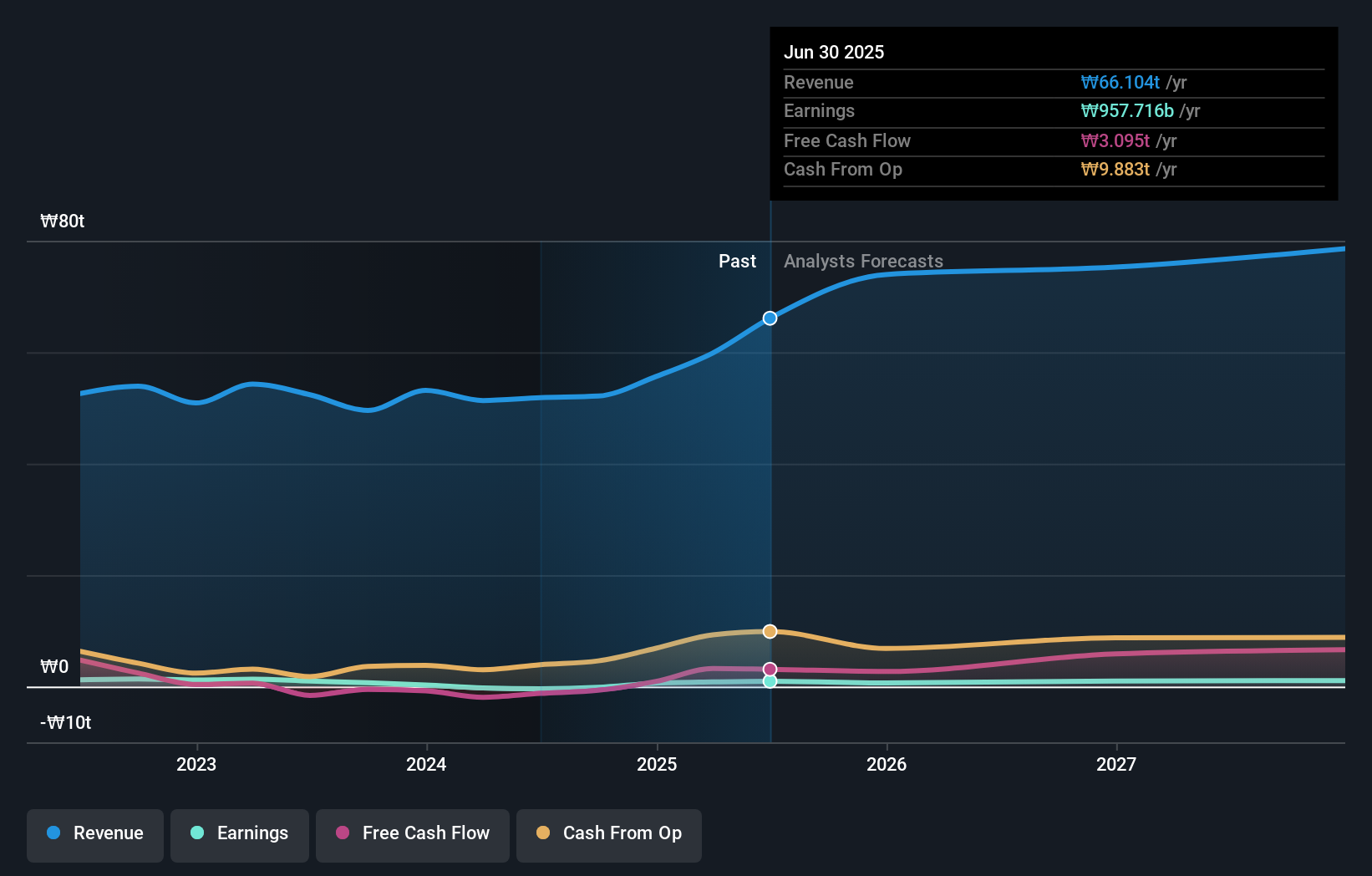Select the teal Earnings marker on the chart
The height and width of the screenshot is (876, 1372).
(770, 681)
